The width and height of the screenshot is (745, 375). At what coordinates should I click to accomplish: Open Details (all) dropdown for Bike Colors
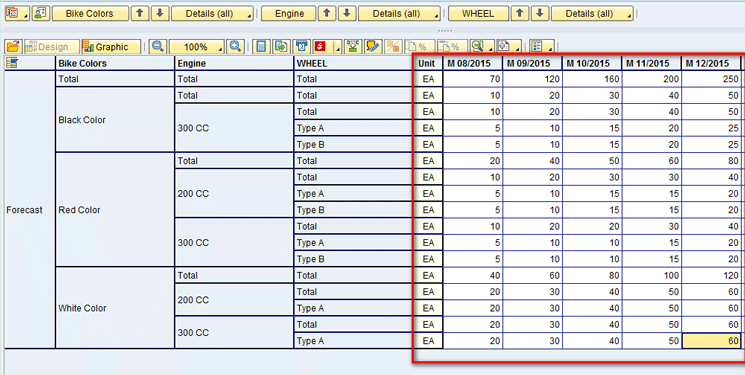pyautogui.click(x=212, y=13)
